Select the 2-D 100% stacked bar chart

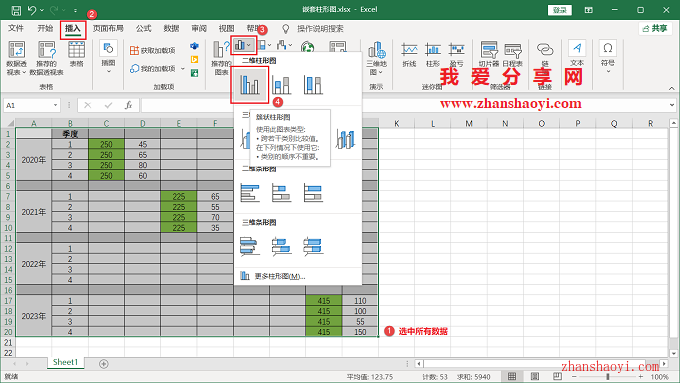click(313, 193)
